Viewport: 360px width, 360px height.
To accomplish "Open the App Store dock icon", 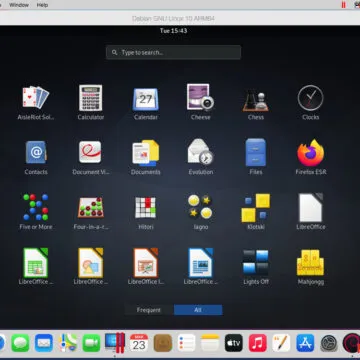I will (305, 343).
